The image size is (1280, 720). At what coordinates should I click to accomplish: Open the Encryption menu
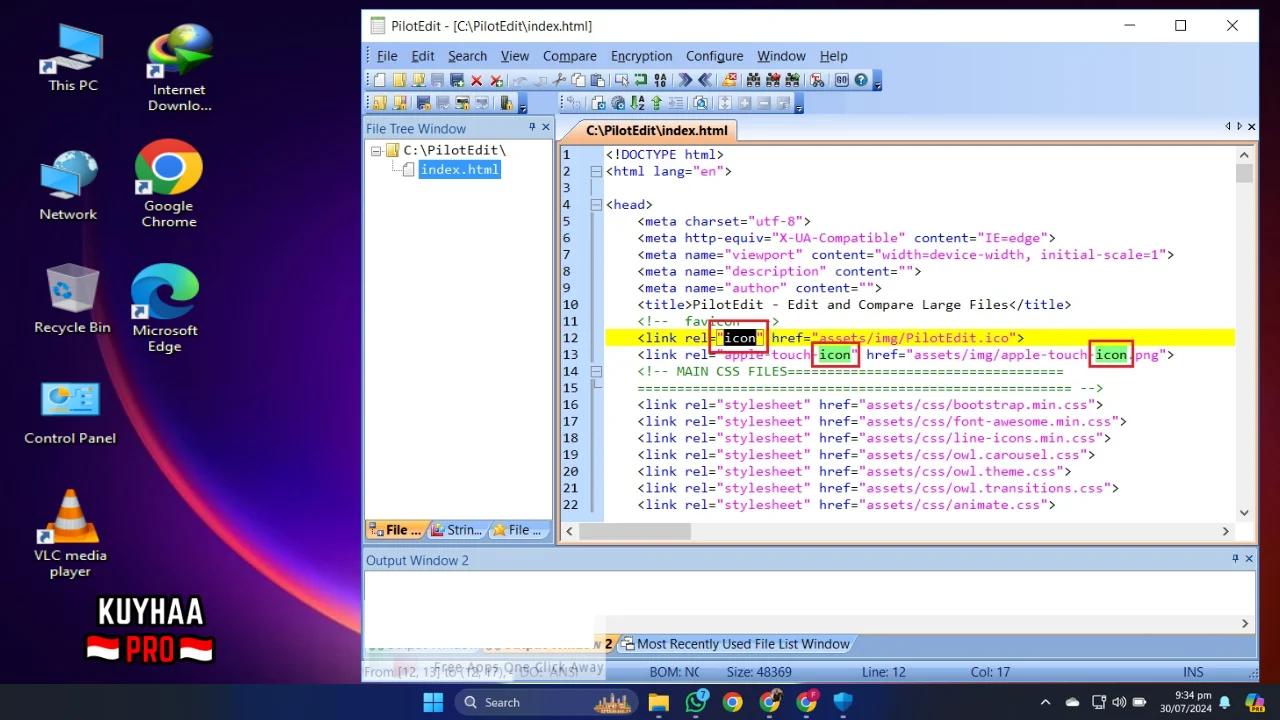641,56
